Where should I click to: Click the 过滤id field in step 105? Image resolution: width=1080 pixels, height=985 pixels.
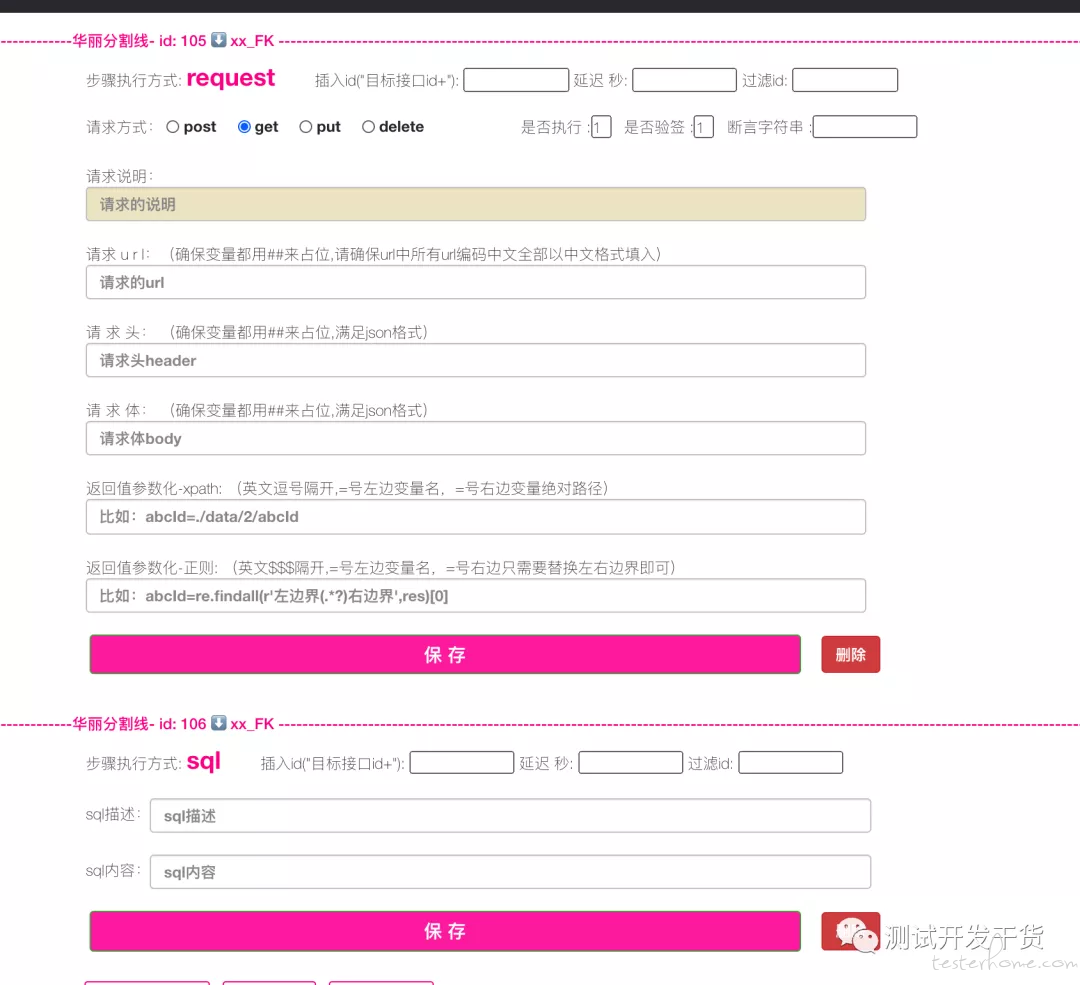(x=845, y=80)
